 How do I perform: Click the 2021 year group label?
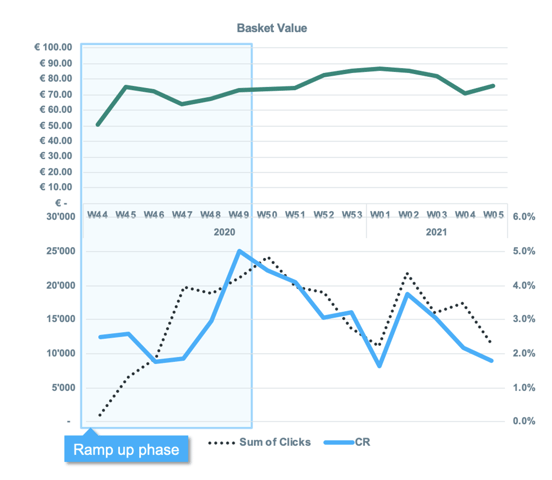437,232
